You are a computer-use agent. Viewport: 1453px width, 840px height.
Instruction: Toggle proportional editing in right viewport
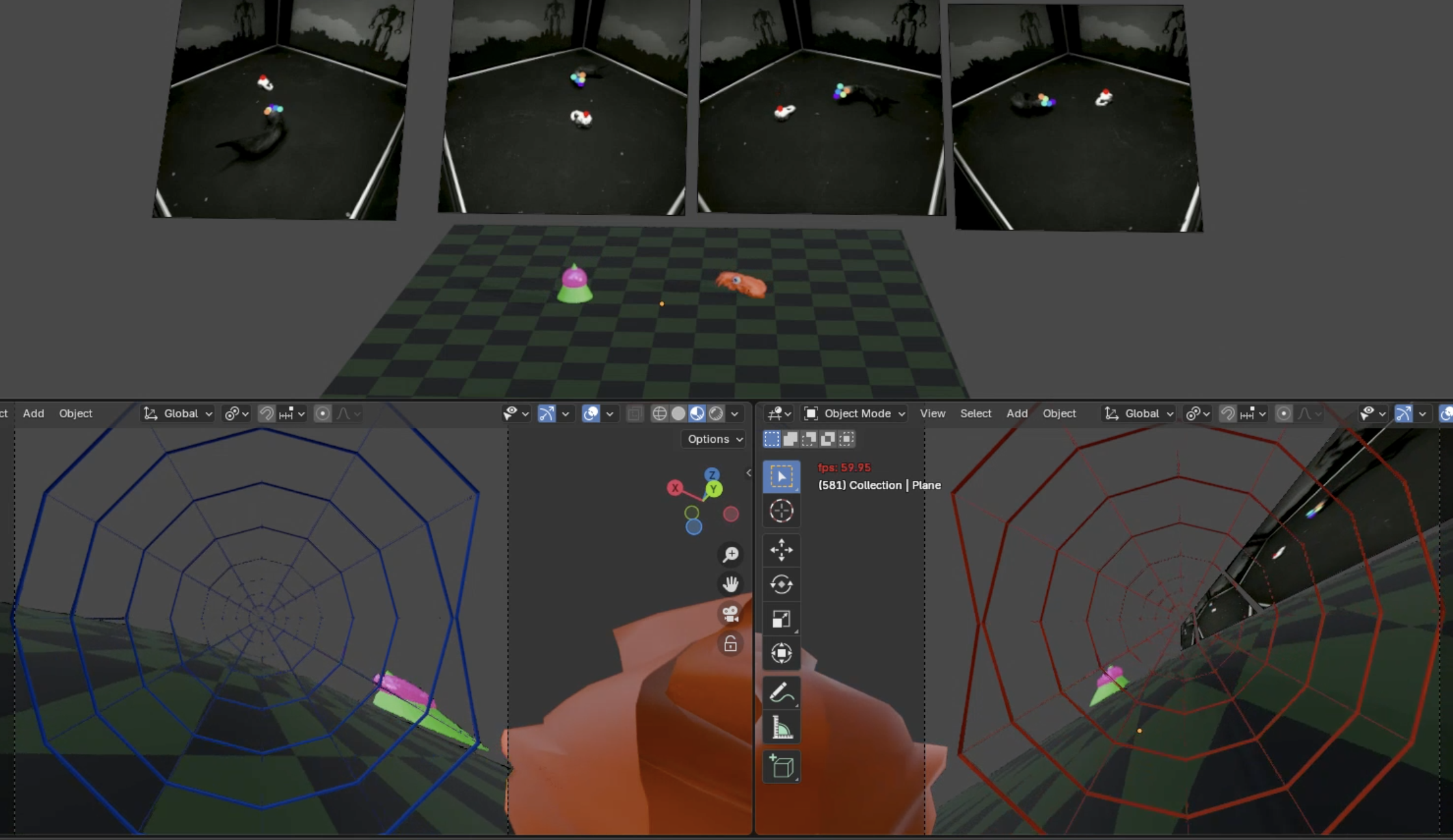pos(1284,413)
